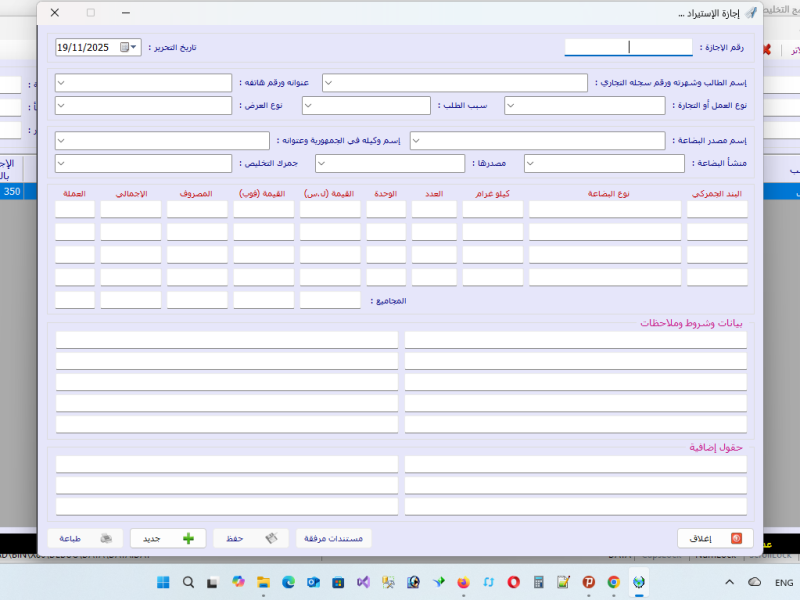Click first row كيلو غرام field
Viewport: 800px width, 600px height.
pos(492,209)
